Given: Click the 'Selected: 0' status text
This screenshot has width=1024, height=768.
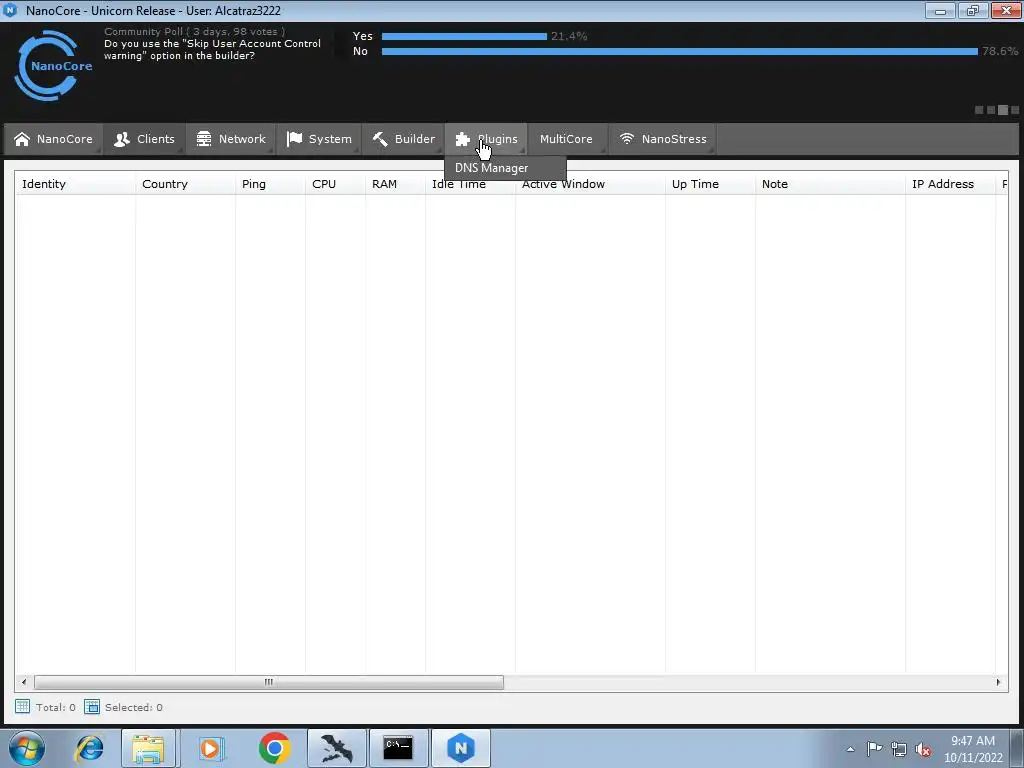Looking at the screenshot, I should coord(134,707).
